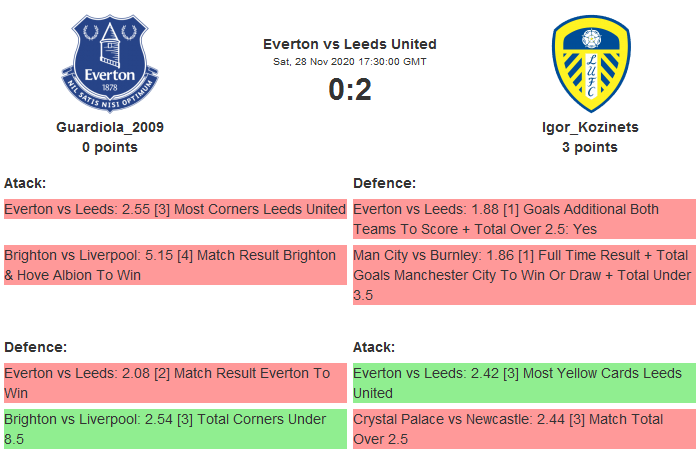Select the Most Corners Leeds United bet
Image resolution: width=700 pixels, height=460 pixels.
click(x=175, y=210)
